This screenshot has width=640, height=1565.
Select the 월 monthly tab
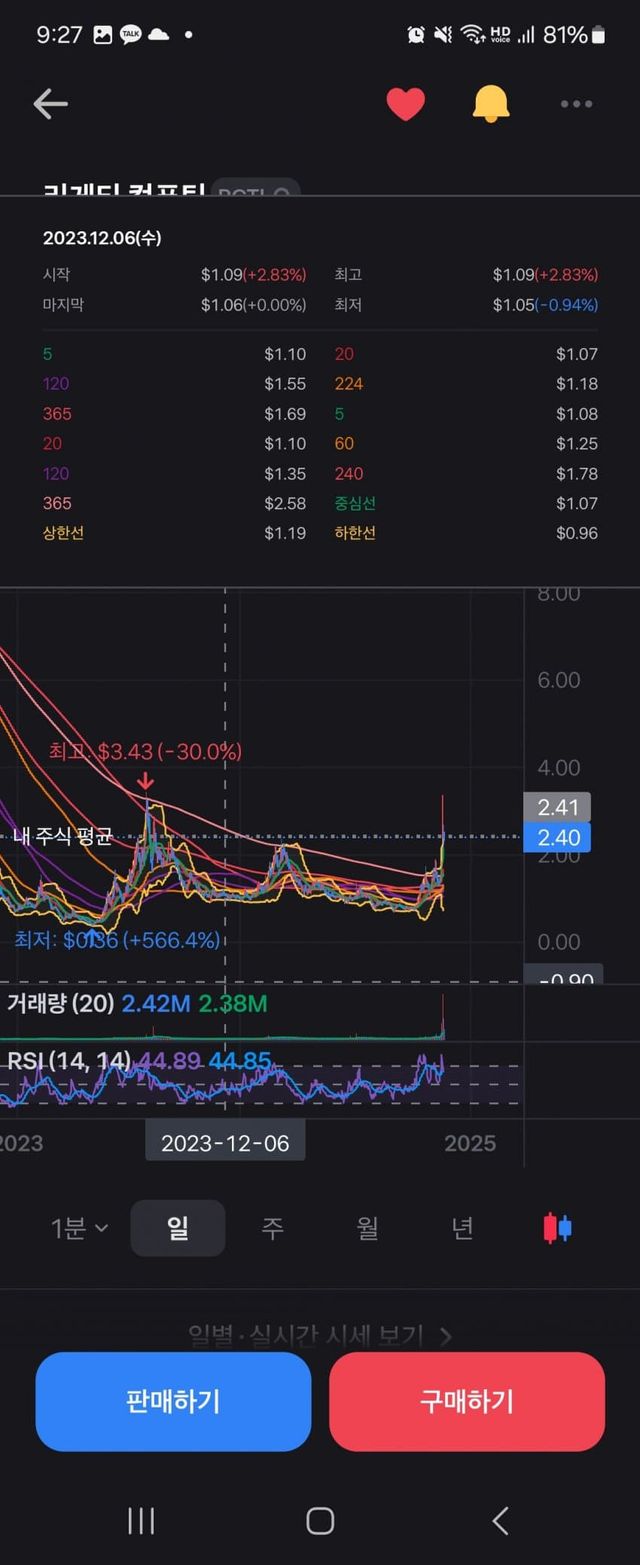tap(367, 1228)
